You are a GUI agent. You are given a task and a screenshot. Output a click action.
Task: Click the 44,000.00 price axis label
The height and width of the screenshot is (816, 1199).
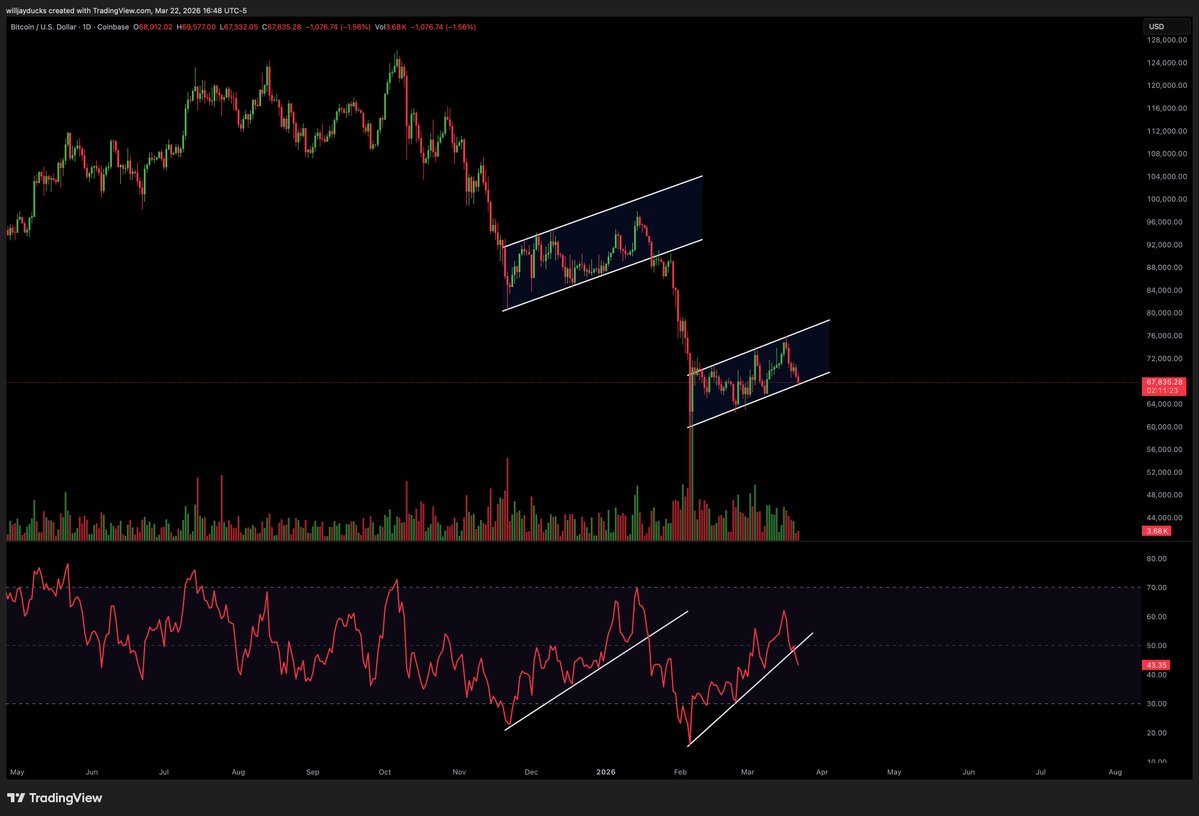[1167, 518]
